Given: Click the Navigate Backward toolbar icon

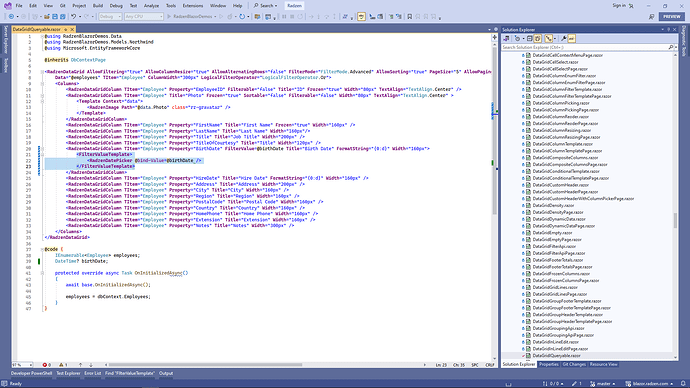Looking at the screenshot, I should [11, 17].
